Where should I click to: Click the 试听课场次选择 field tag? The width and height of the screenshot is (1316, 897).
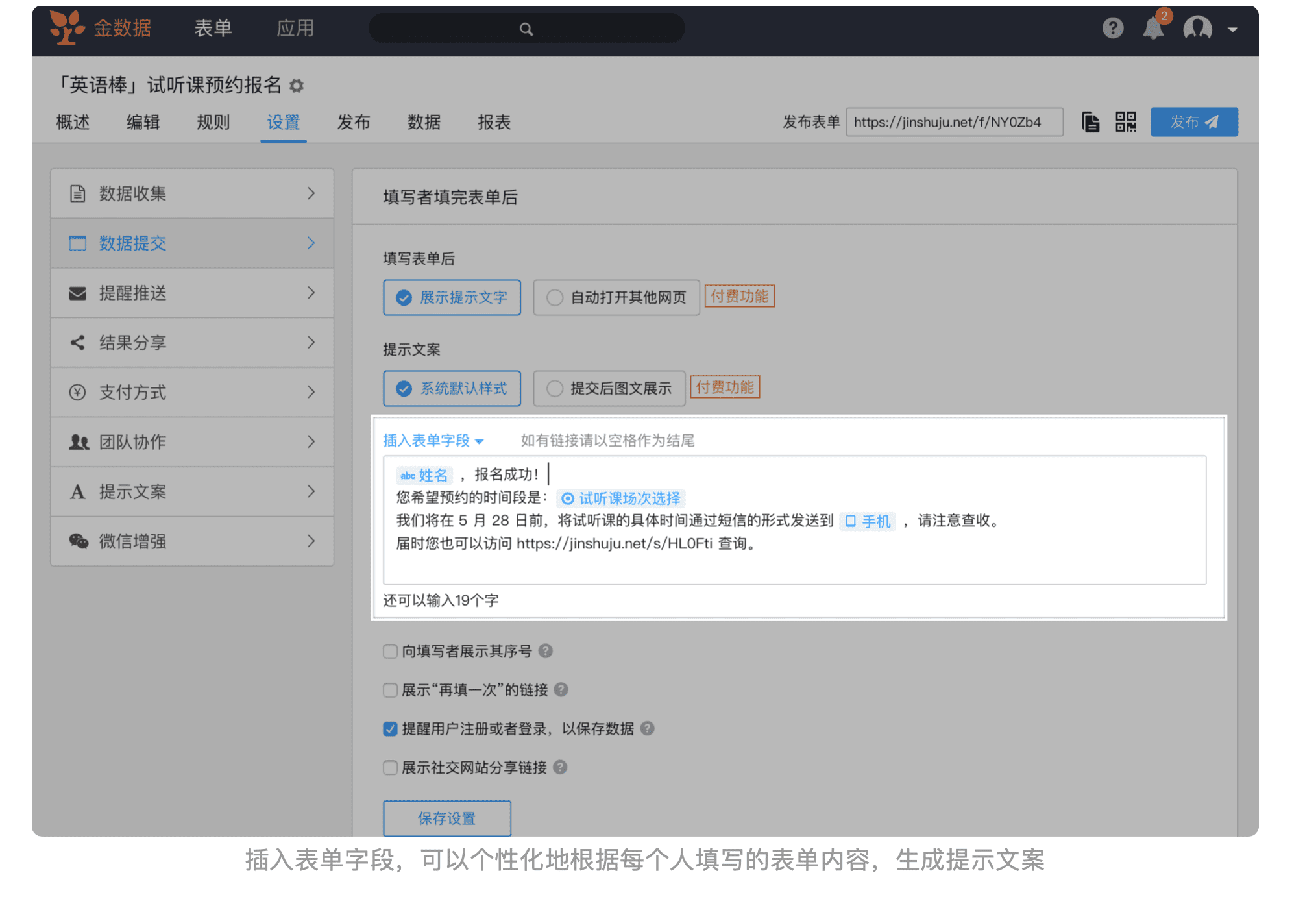[x=621, y=498]
